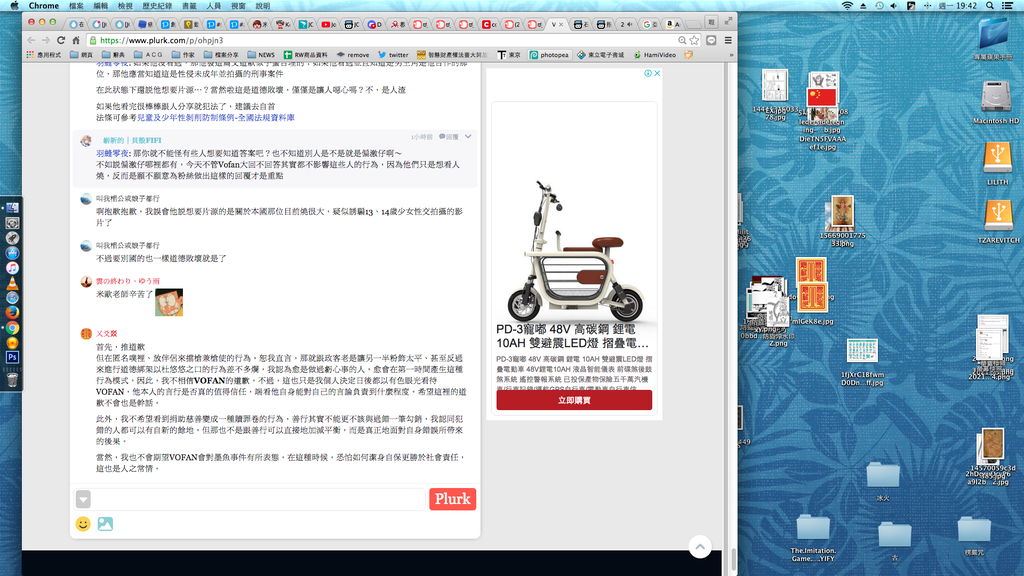Click the back-to-top round button
Viewport: 1024px width, 576px height.
tap(700, 547)
